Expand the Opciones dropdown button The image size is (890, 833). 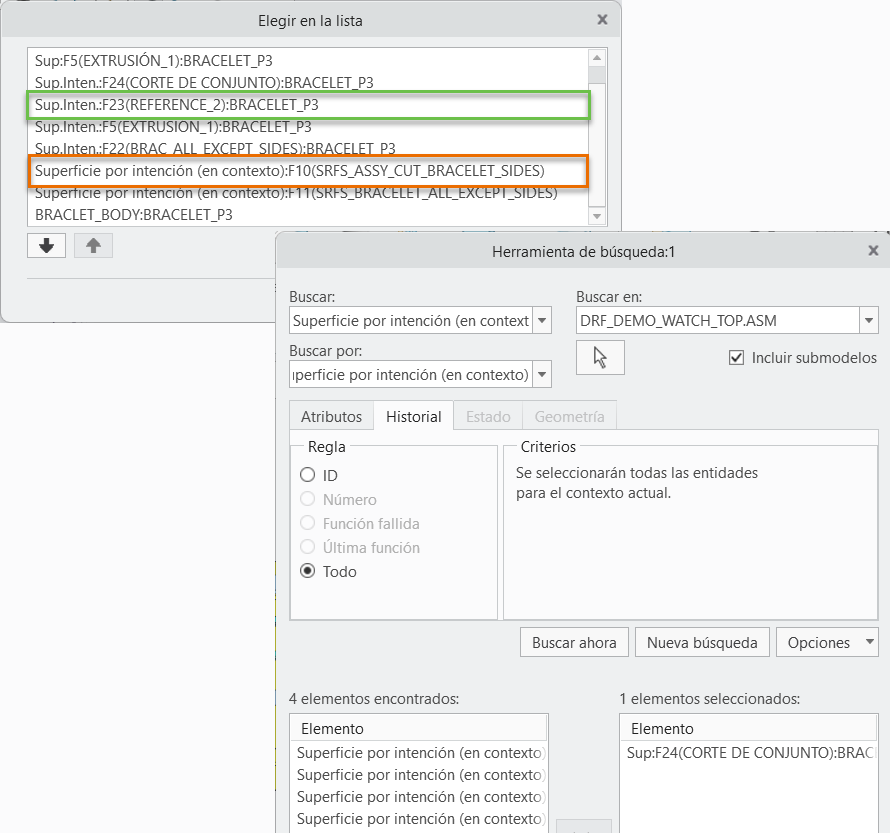[x=827, y=642]
